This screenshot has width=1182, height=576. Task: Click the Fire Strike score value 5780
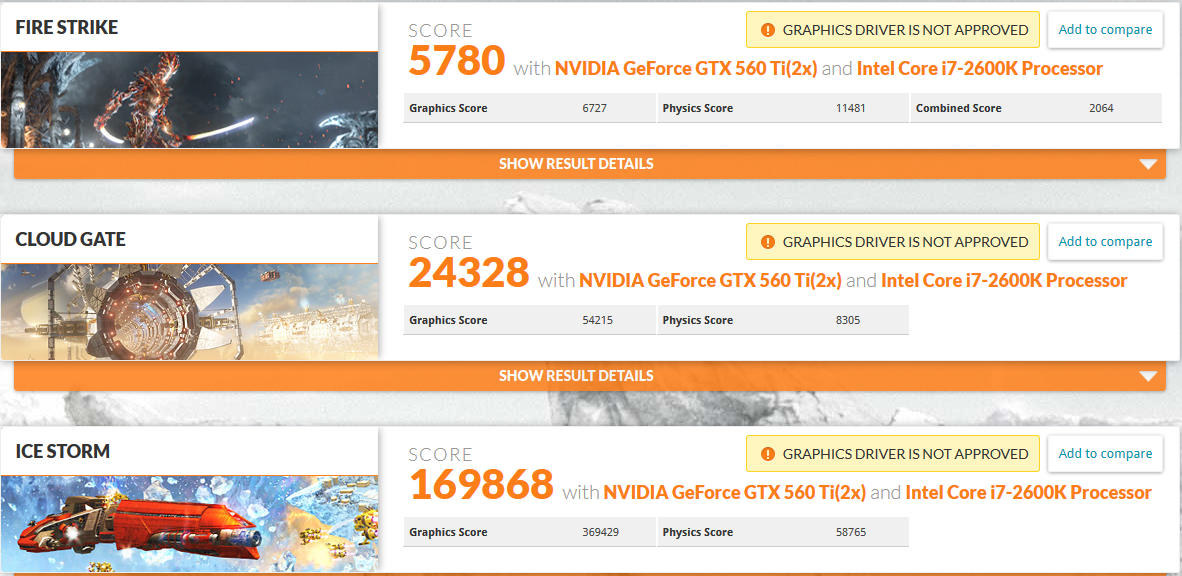click(457, 62)
